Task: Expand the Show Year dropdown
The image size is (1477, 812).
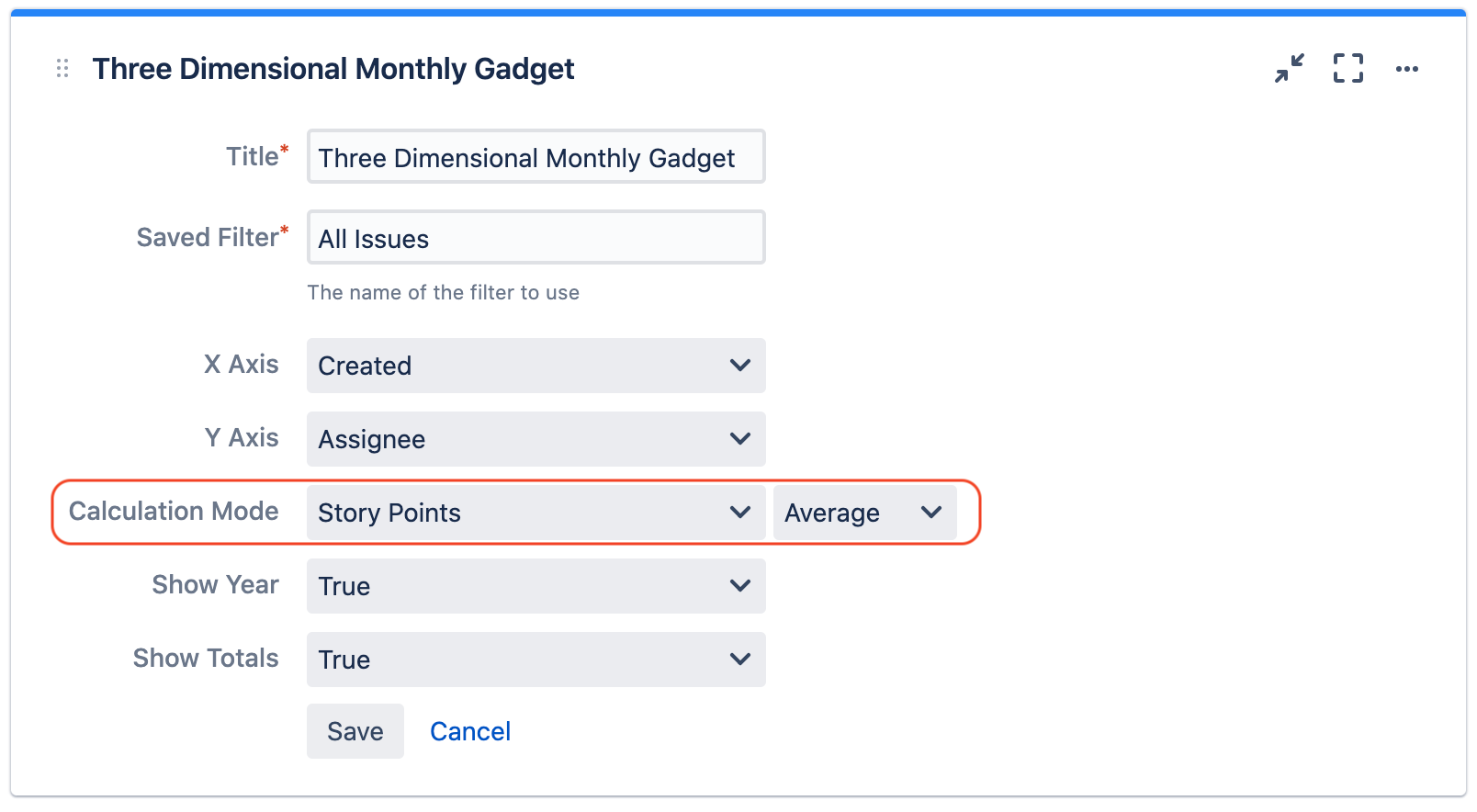Action: (x=536, y=586)
